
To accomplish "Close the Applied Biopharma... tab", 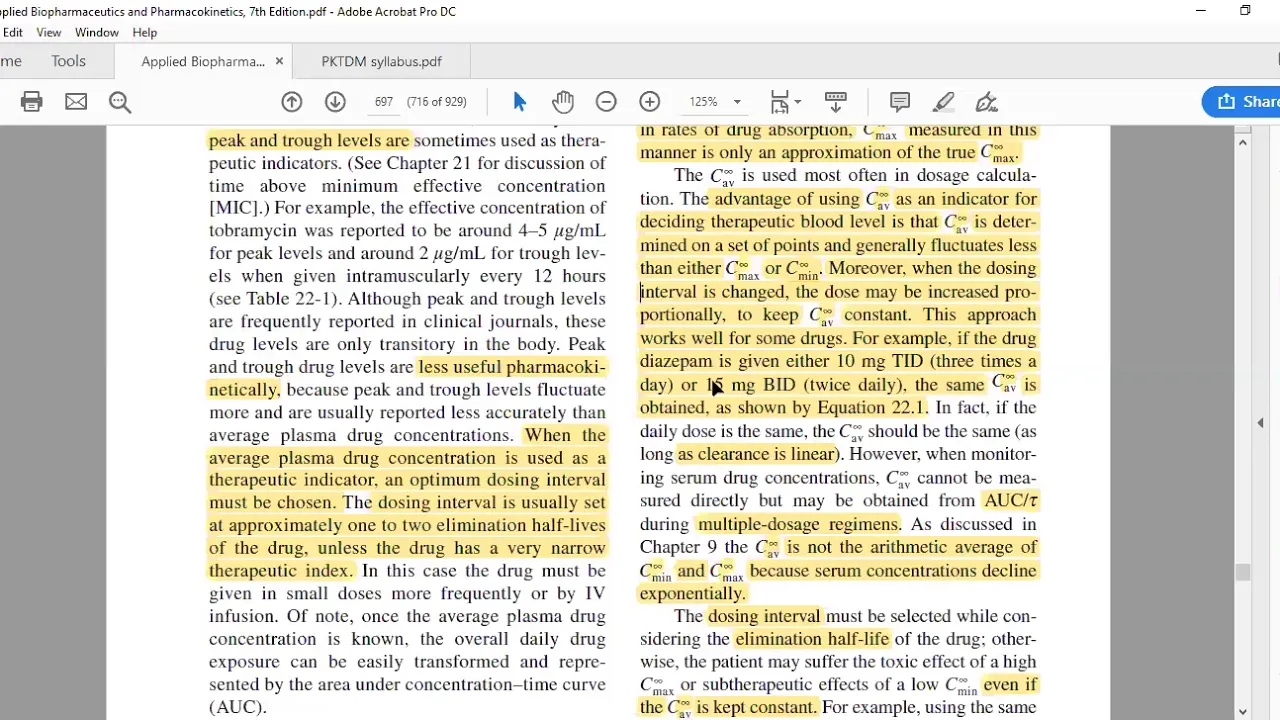I will pyautogui.click(x=279, y=61).
